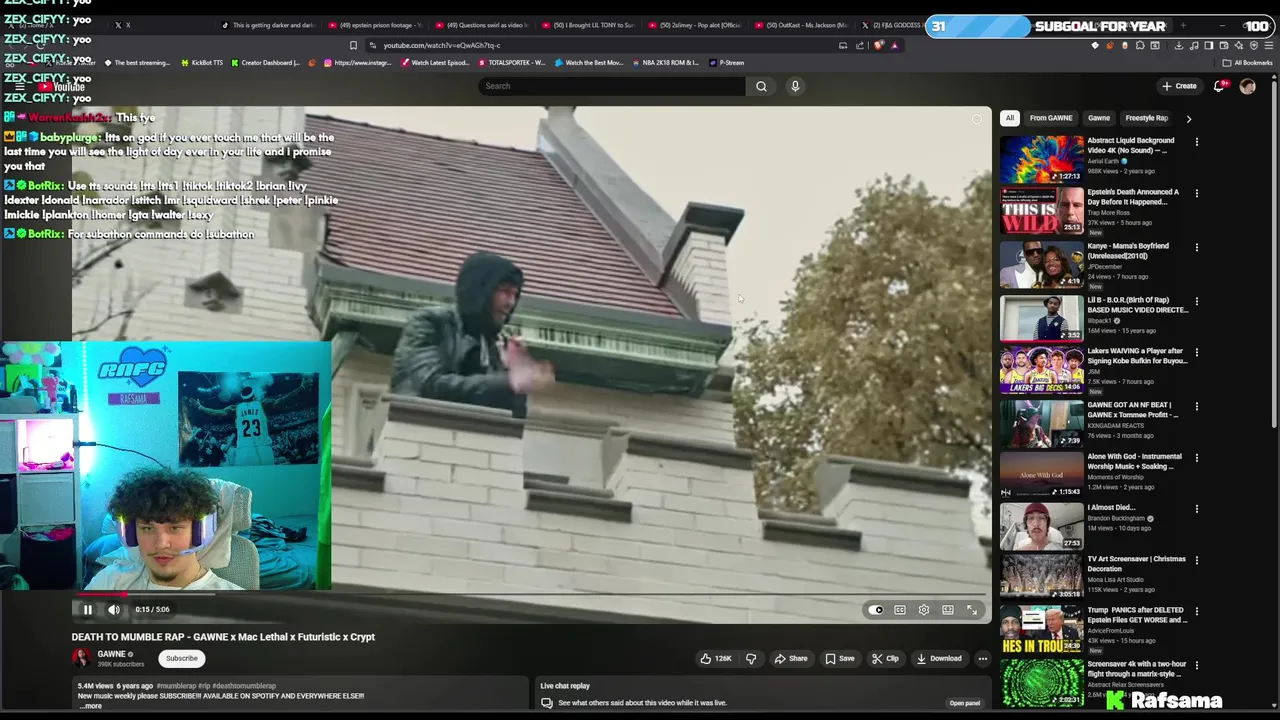The height and width of the screenshot is (720, 1280).
Task: Open options for Screensaver 4k matrix video
Action: [1196, 665]
